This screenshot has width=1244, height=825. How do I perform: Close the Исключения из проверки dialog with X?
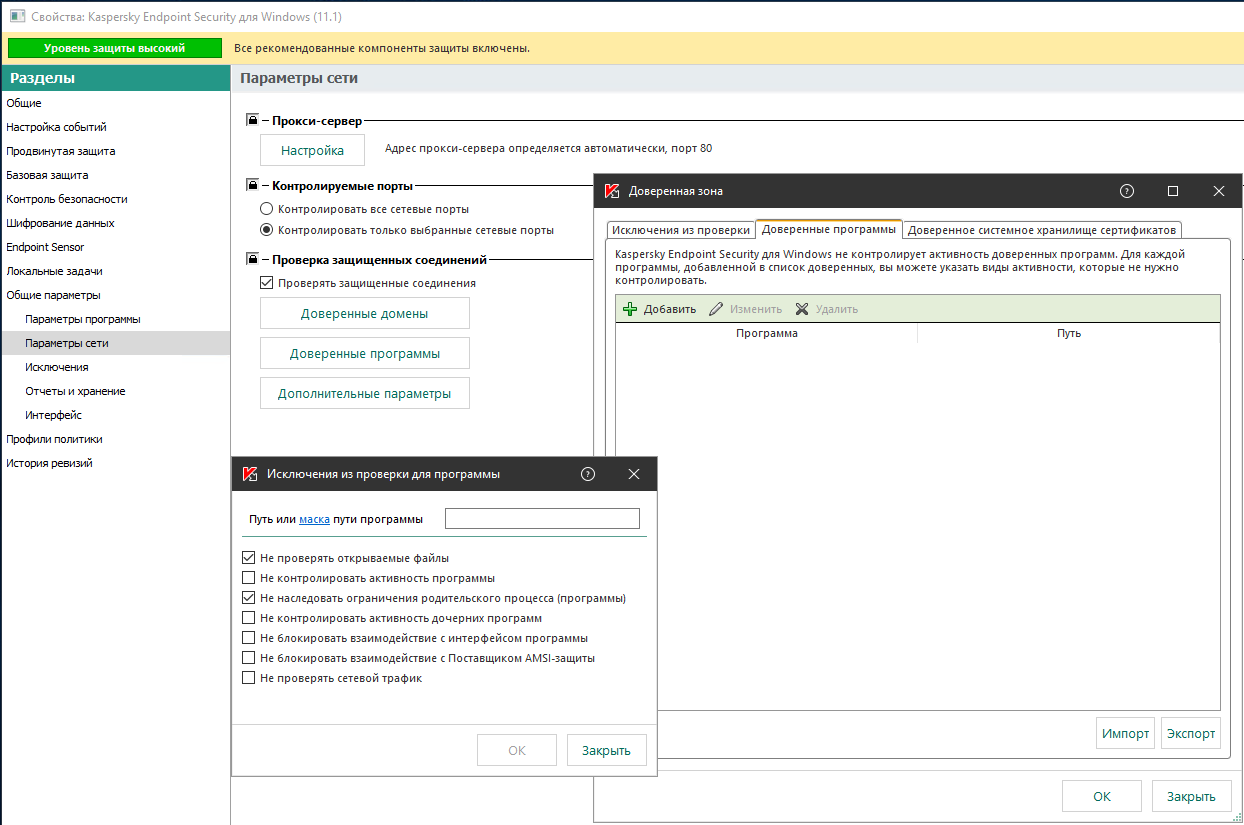(x=634, y=474)
